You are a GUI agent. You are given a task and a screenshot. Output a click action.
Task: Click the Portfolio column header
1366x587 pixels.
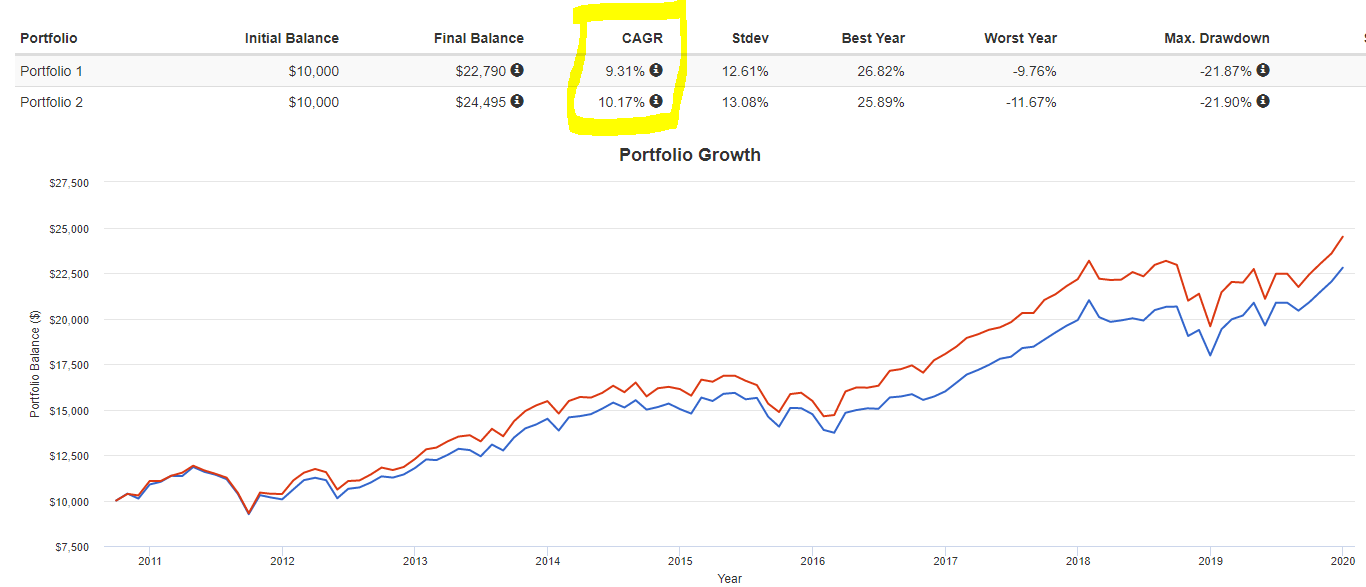(x=48, y=38)
